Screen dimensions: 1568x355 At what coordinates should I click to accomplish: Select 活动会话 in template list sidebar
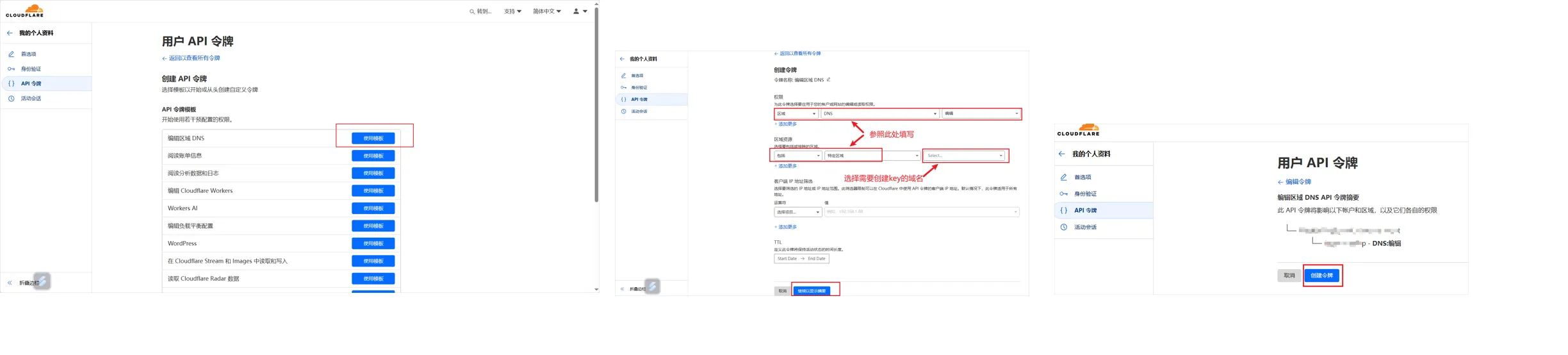point(31,99)
